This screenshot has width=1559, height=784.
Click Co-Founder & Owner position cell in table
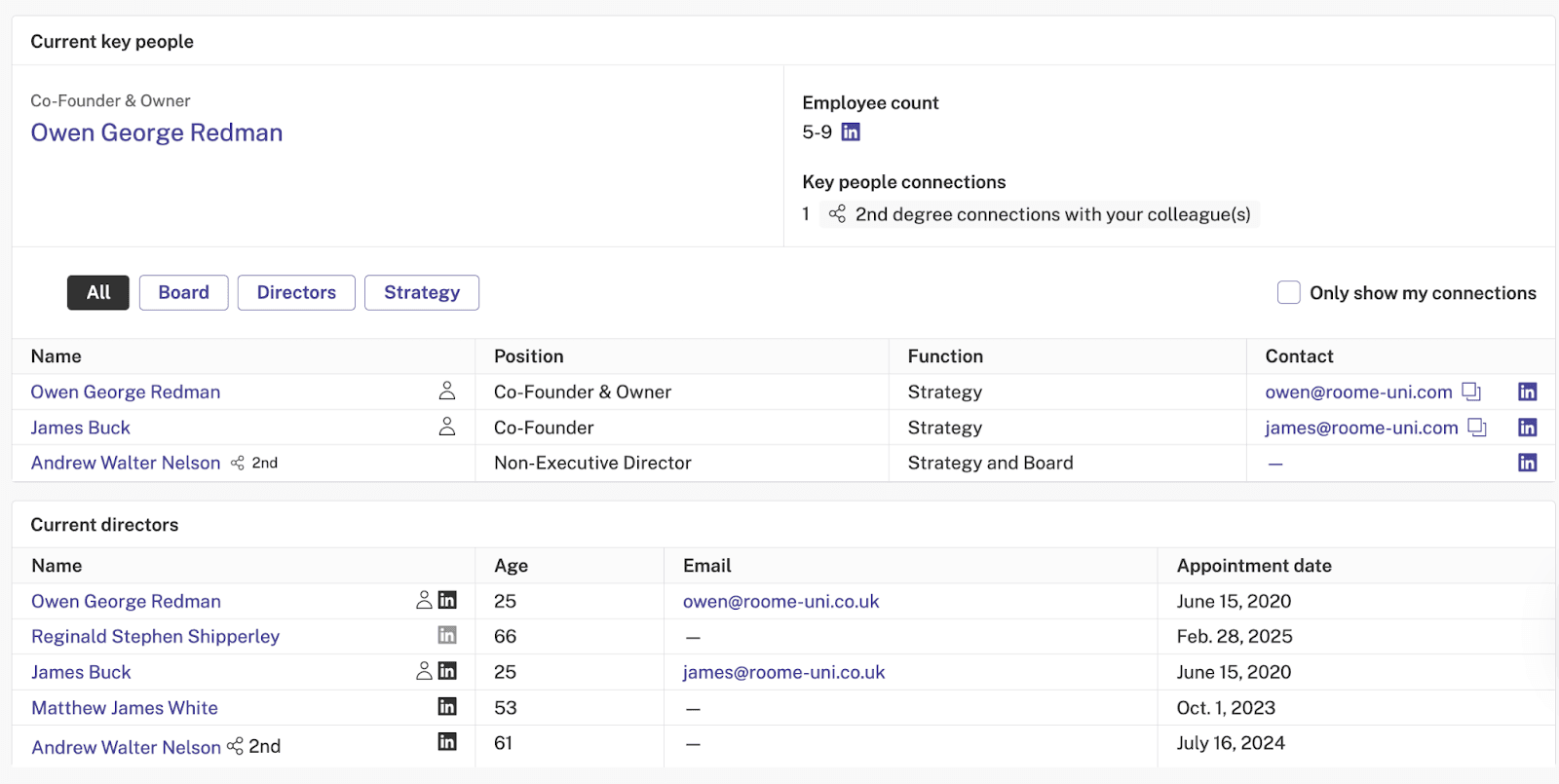point(583,392)
